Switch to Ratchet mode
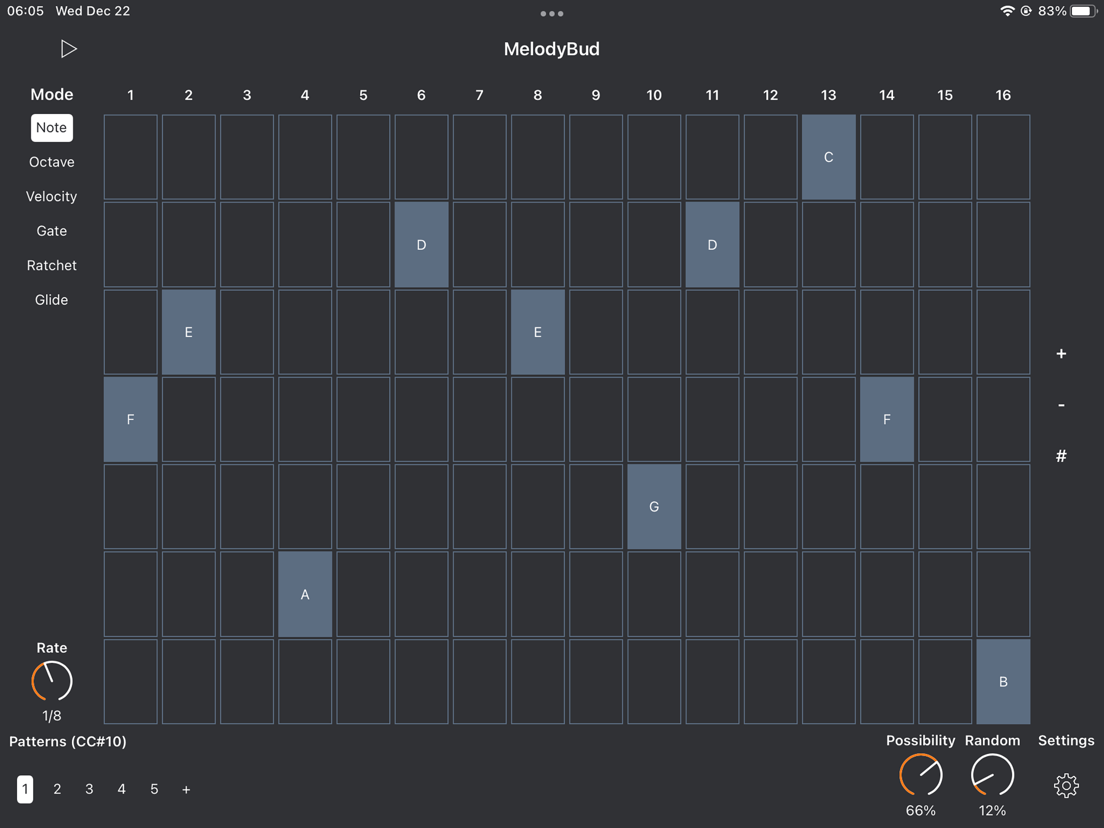 click(x=51, y=265)
